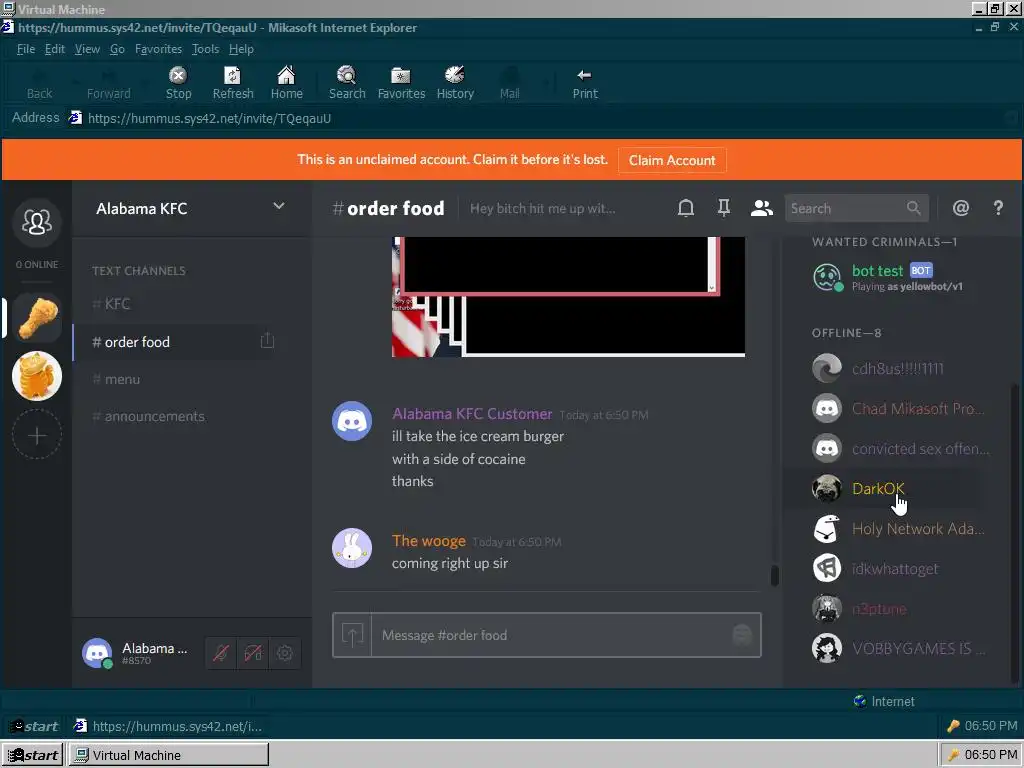Open the emoji picker in message box
The height and width of the screenshot is (768, 1024).
point(742,635)
